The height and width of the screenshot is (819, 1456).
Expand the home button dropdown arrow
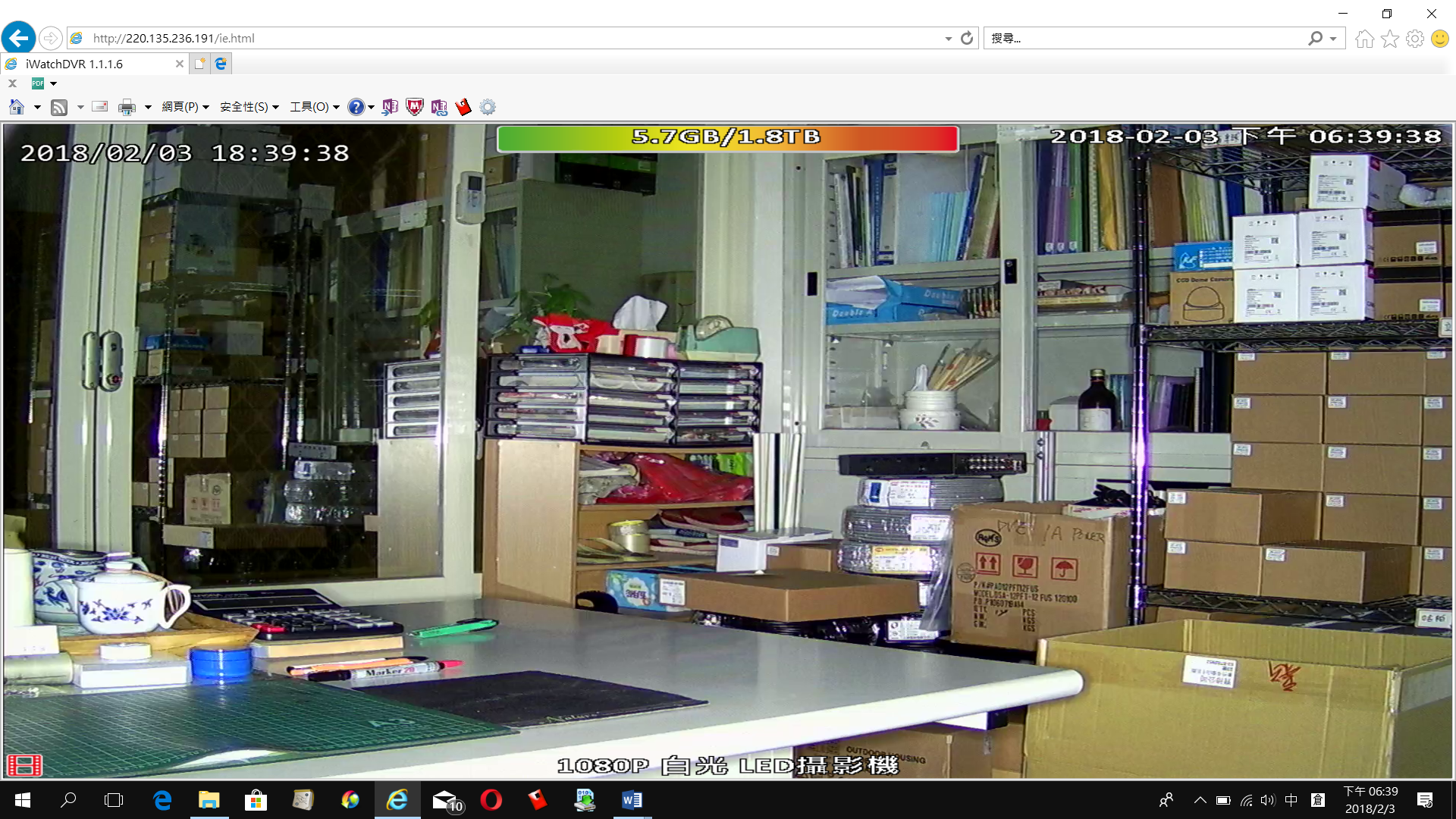pos(36,107)
